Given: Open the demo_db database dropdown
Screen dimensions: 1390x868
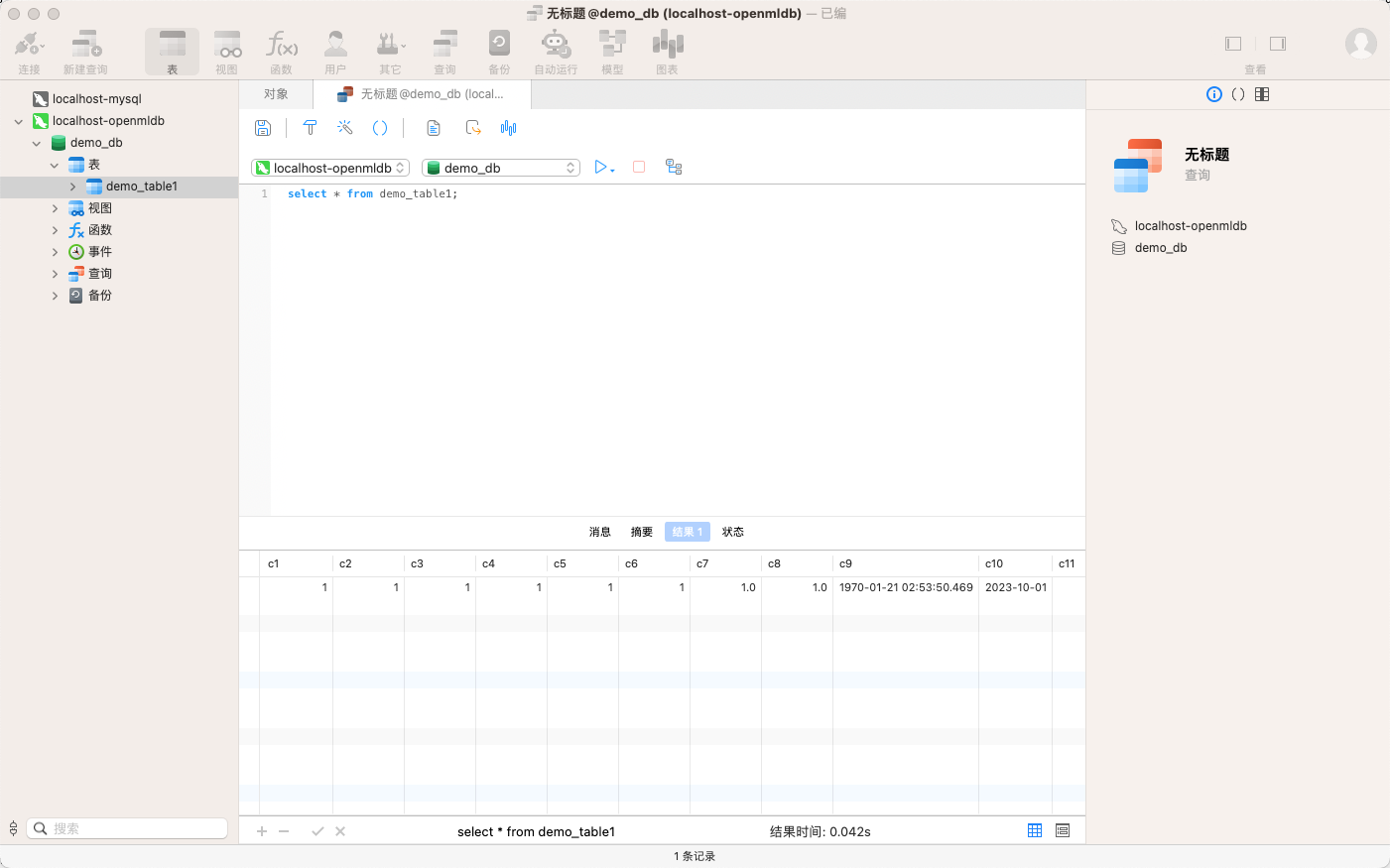Looking at the screenshot, I should pyautogui.click(x=501, y=168).
